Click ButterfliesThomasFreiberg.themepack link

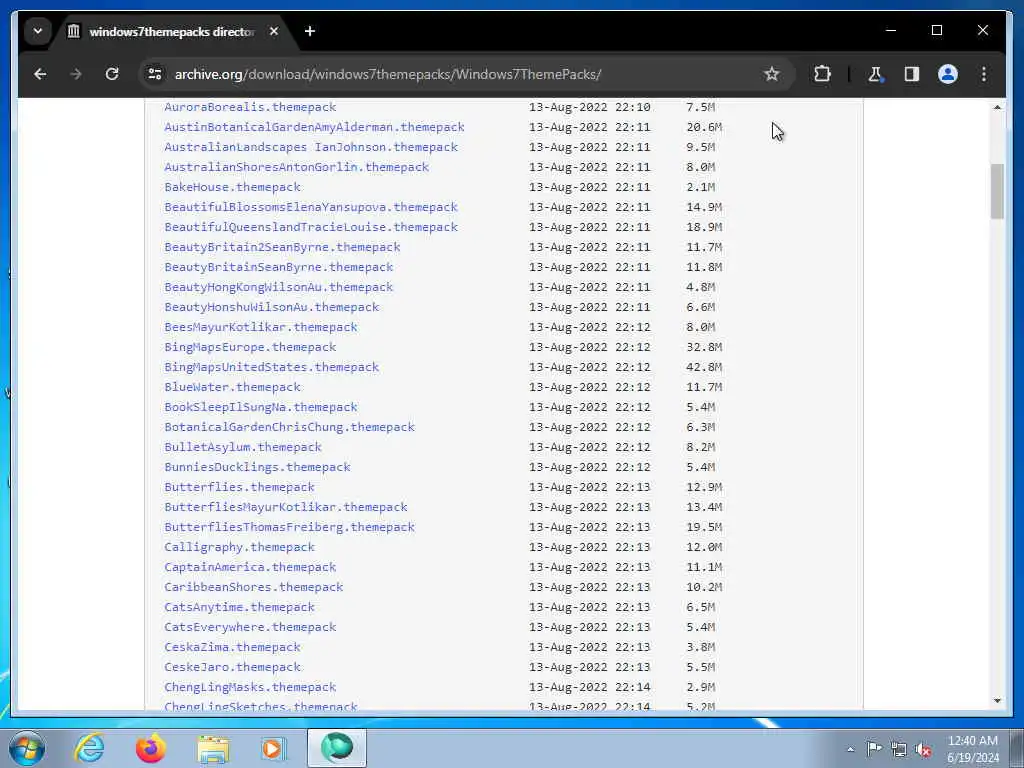(289, 527)
